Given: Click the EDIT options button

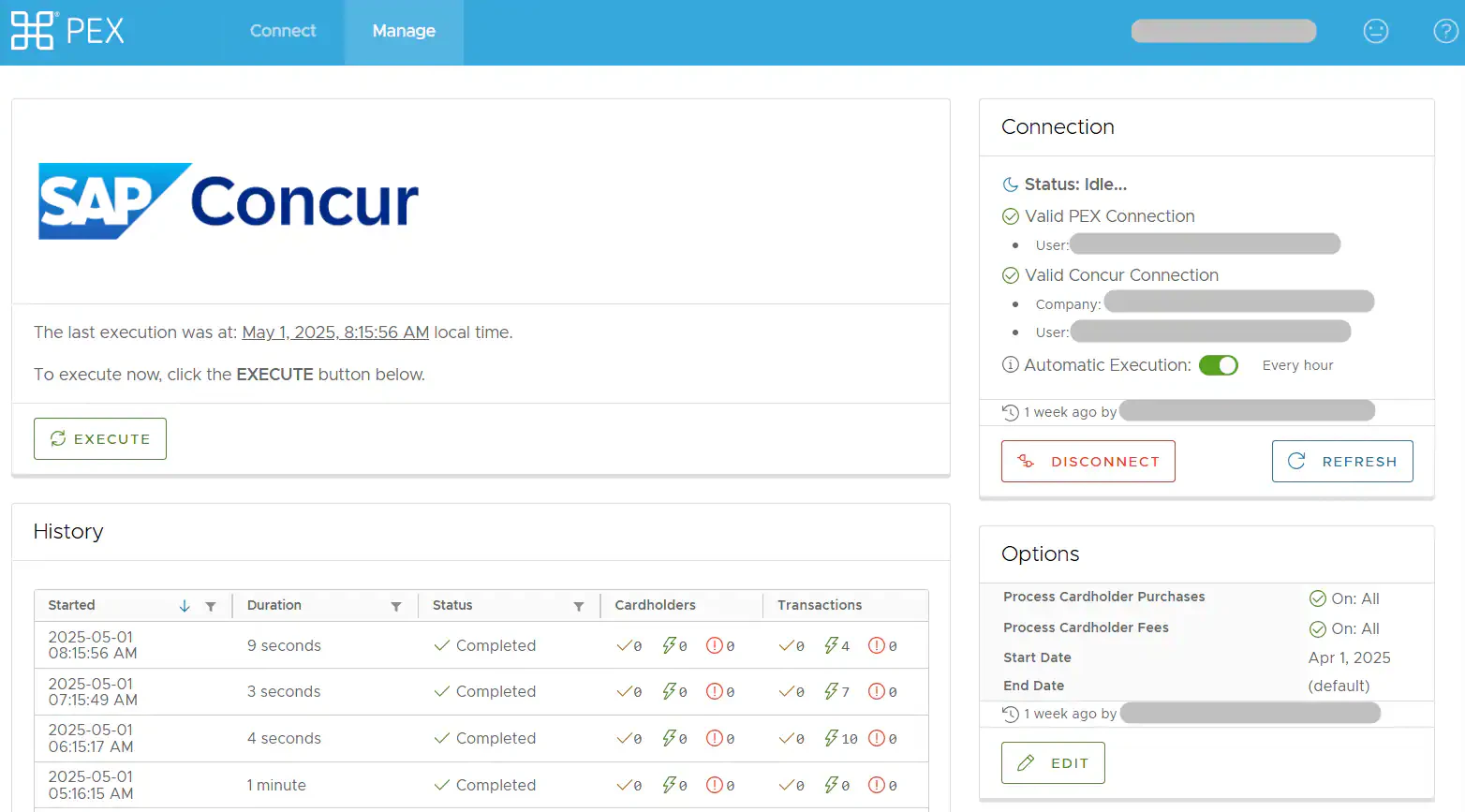Looking at the screenshot, I should [x=1053, y=762].
